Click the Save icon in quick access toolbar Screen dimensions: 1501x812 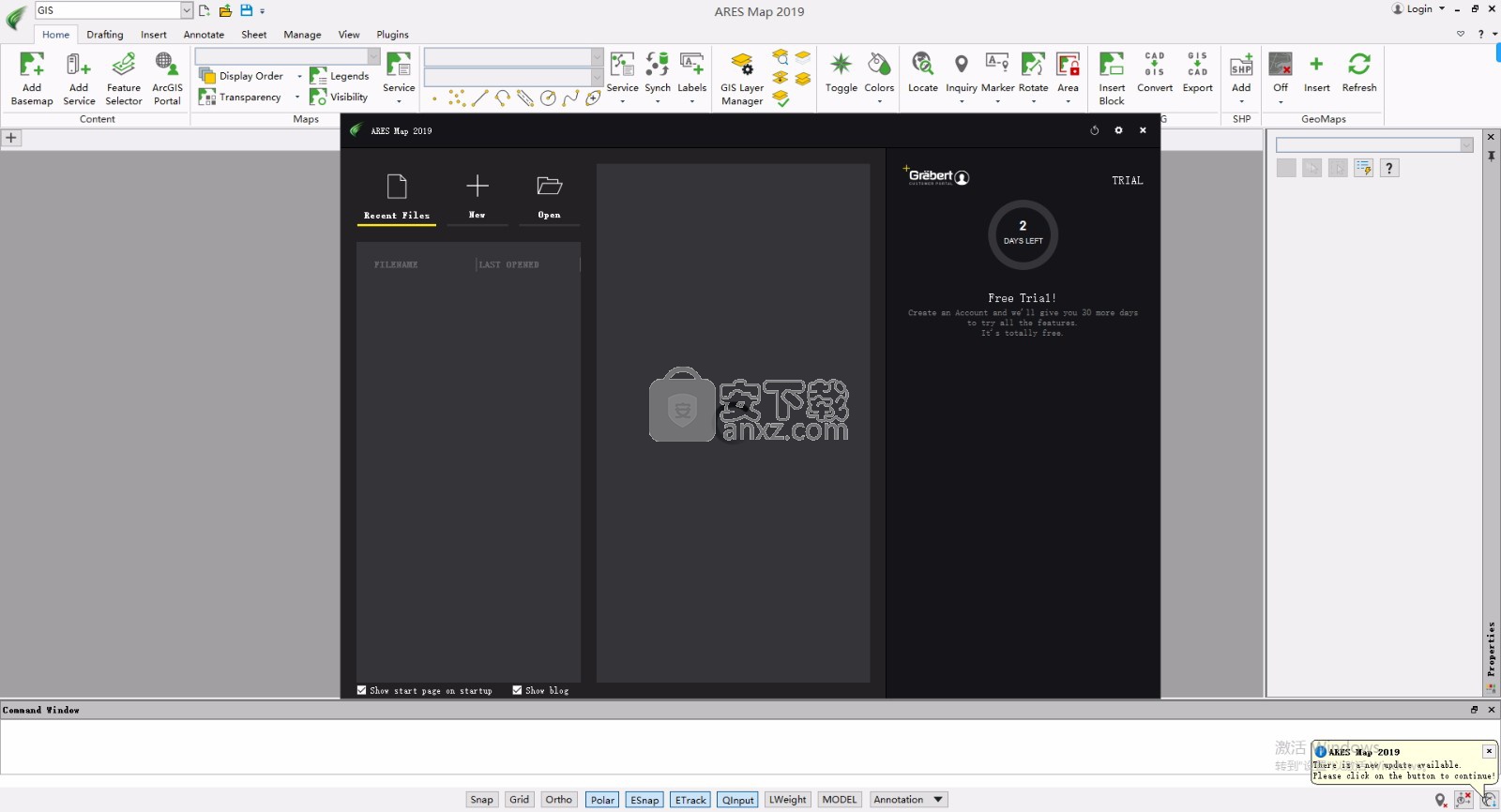246,10
